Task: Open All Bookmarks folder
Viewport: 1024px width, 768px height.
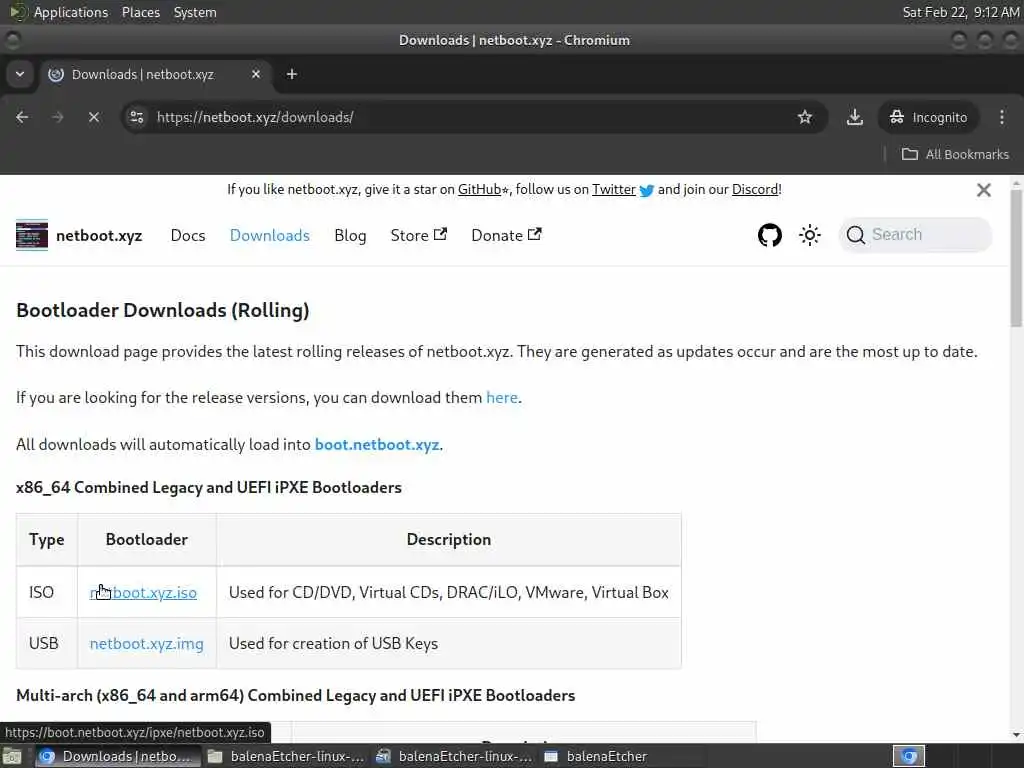Action: (x=955, y=154)
